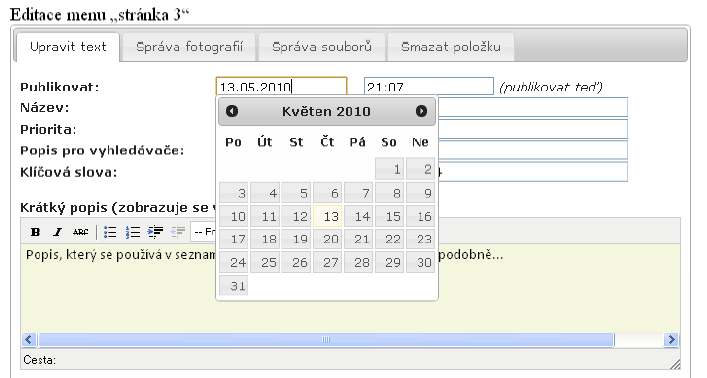
Task: Focus the Klíčová slova input
Action: tap(533, 172)
